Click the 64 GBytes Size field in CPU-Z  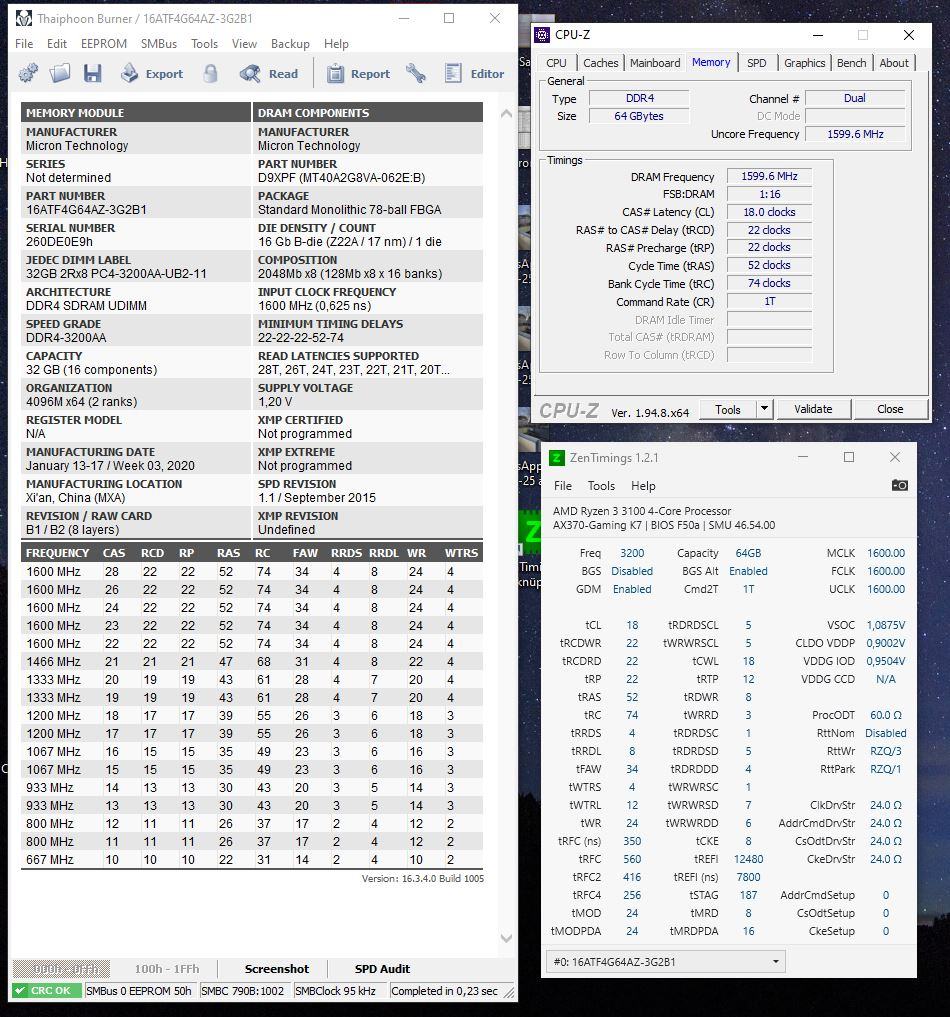[x=639, y=116]
